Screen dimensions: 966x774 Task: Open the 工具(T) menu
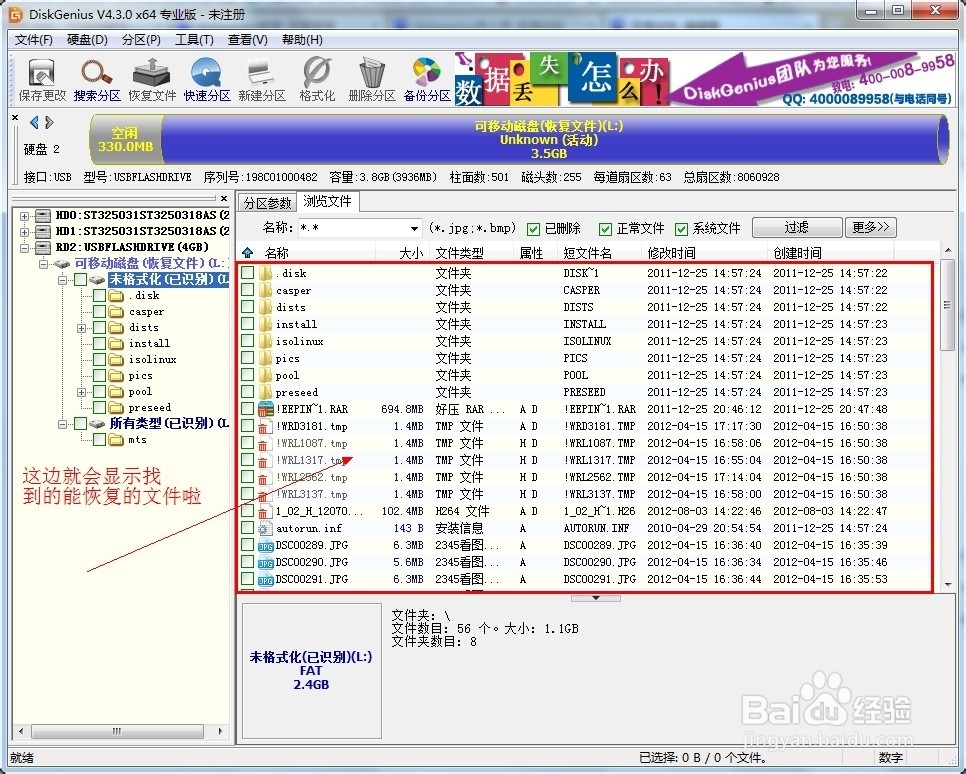[x=194, y=39]
